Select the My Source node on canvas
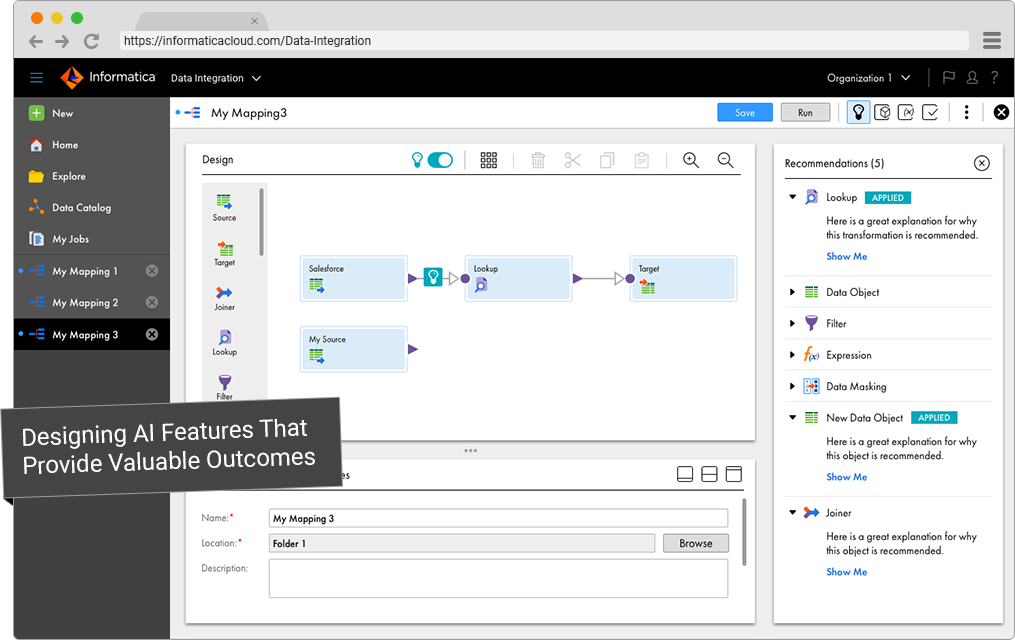This screenshot has height=640, width=1015. pyautogui.click(x=353, y=349)
